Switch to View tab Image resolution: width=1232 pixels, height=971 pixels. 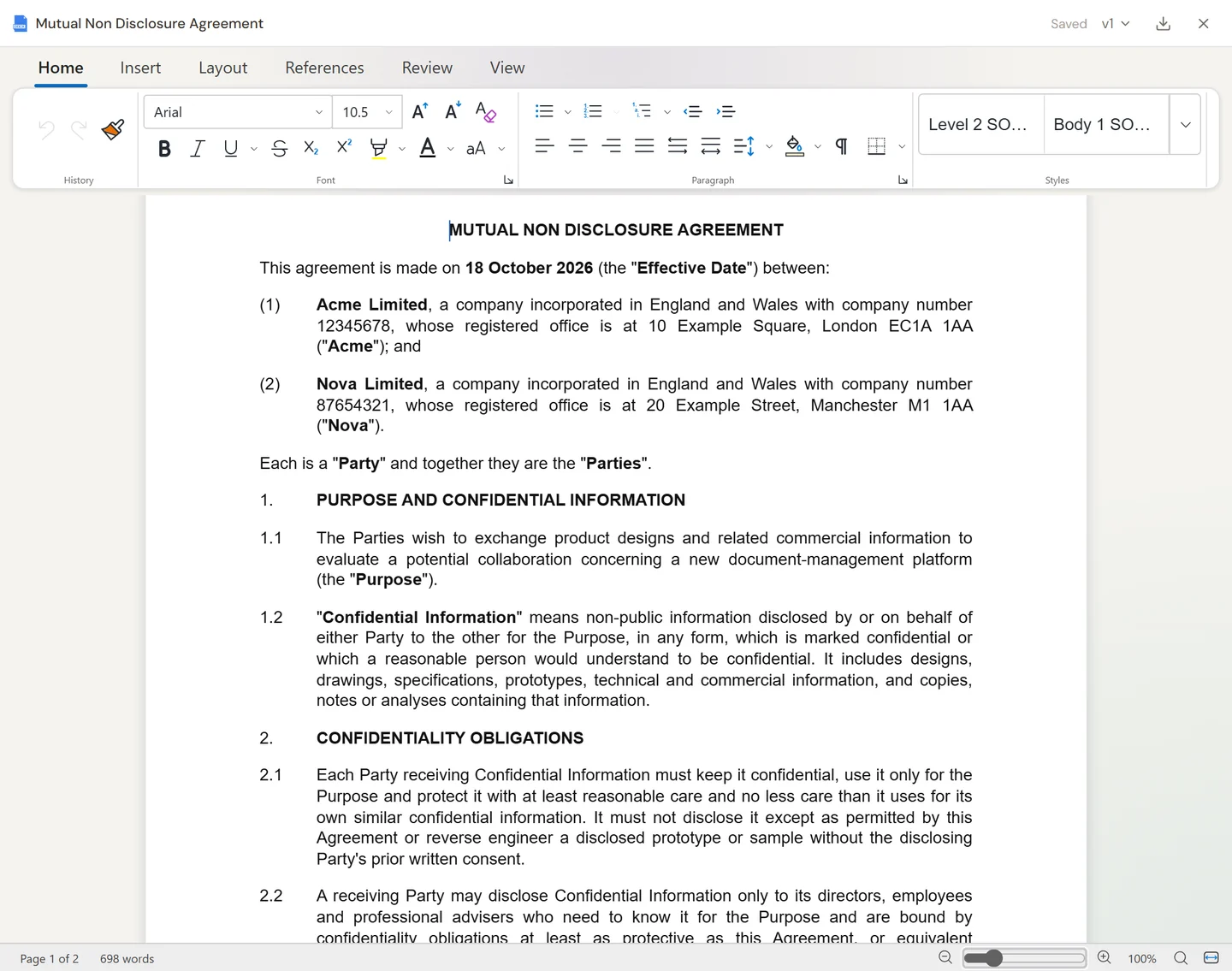pyautogui.click(x=507, y=68)
